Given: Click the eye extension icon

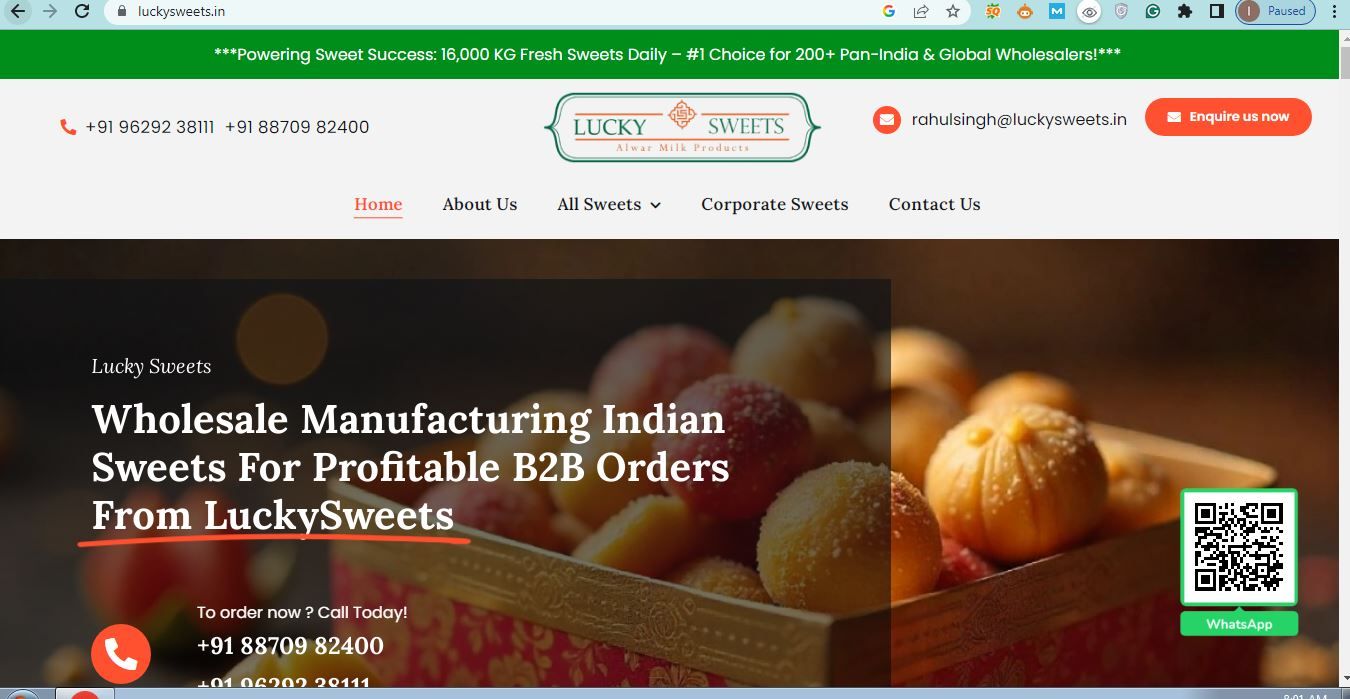Looking at the screenshot, I should (x=1089, y=12).
